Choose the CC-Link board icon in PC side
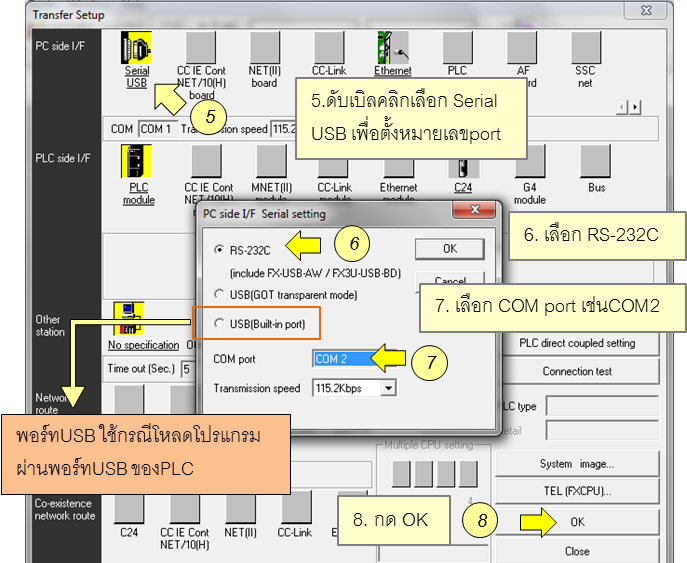Image resolution: width=687 pixels, height=563 pixels. point(329,48)
